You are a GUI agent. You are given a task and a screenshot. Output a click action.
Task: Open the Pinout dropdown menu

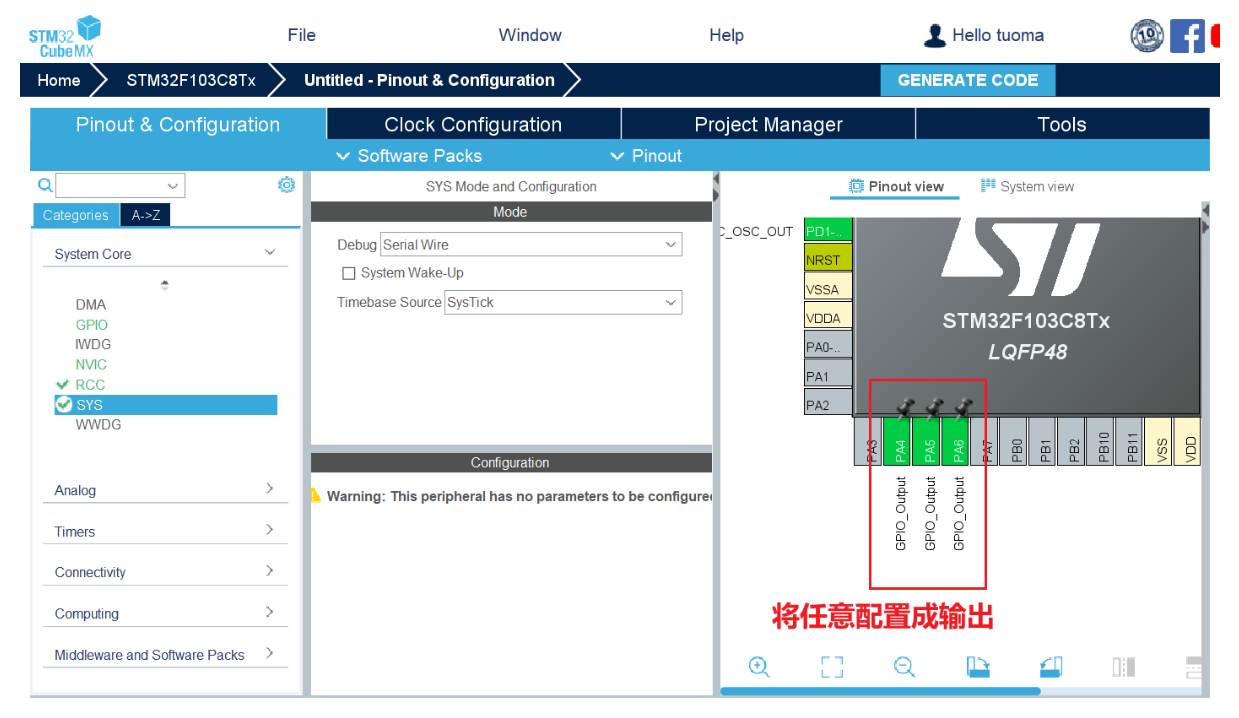point(646,156)
